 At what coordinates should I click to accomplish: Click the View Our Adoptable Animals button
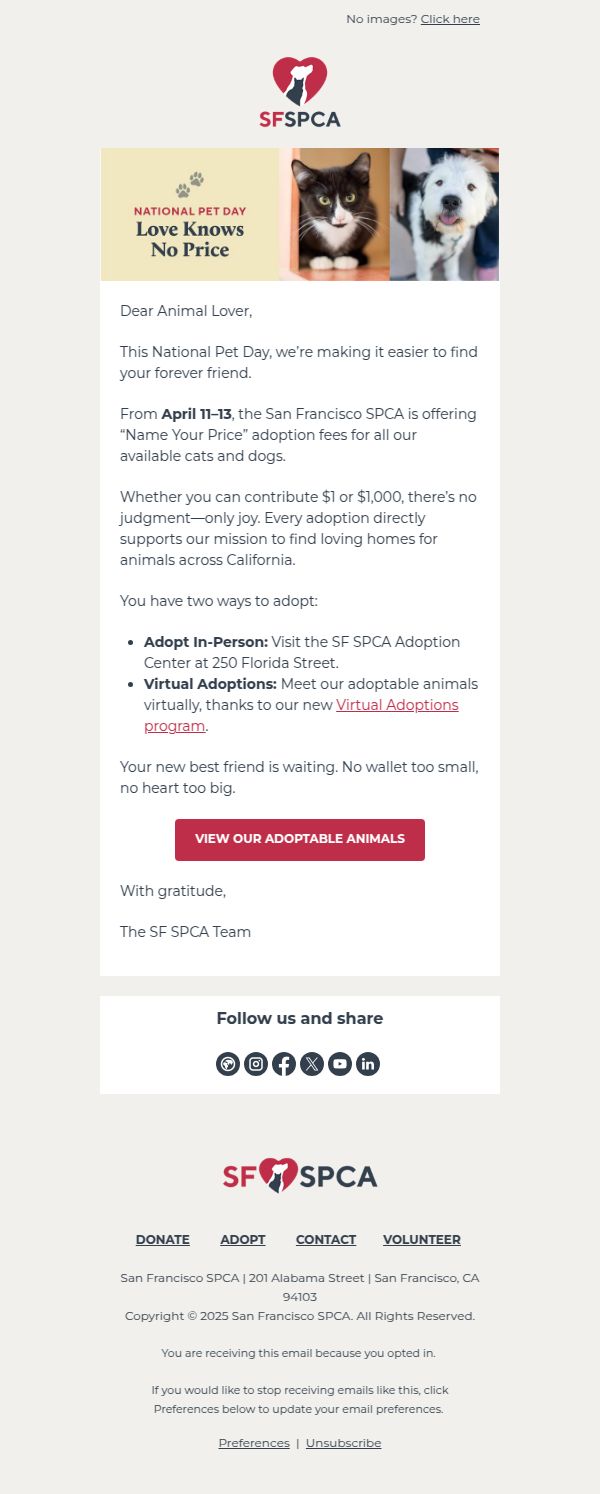[x=300, y=840]
